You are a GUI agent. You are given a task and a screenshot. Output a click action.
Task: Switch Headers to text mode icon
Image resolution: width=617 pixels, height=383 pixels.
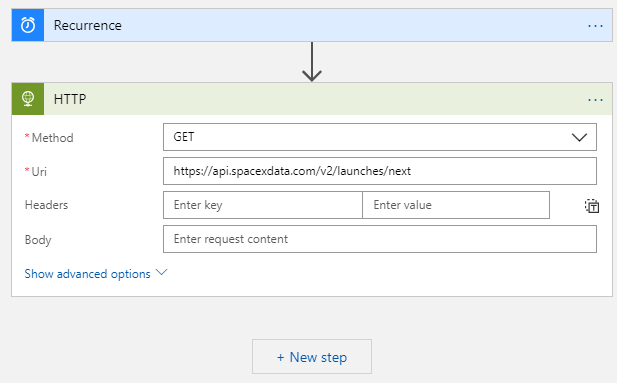click(591, 206)
